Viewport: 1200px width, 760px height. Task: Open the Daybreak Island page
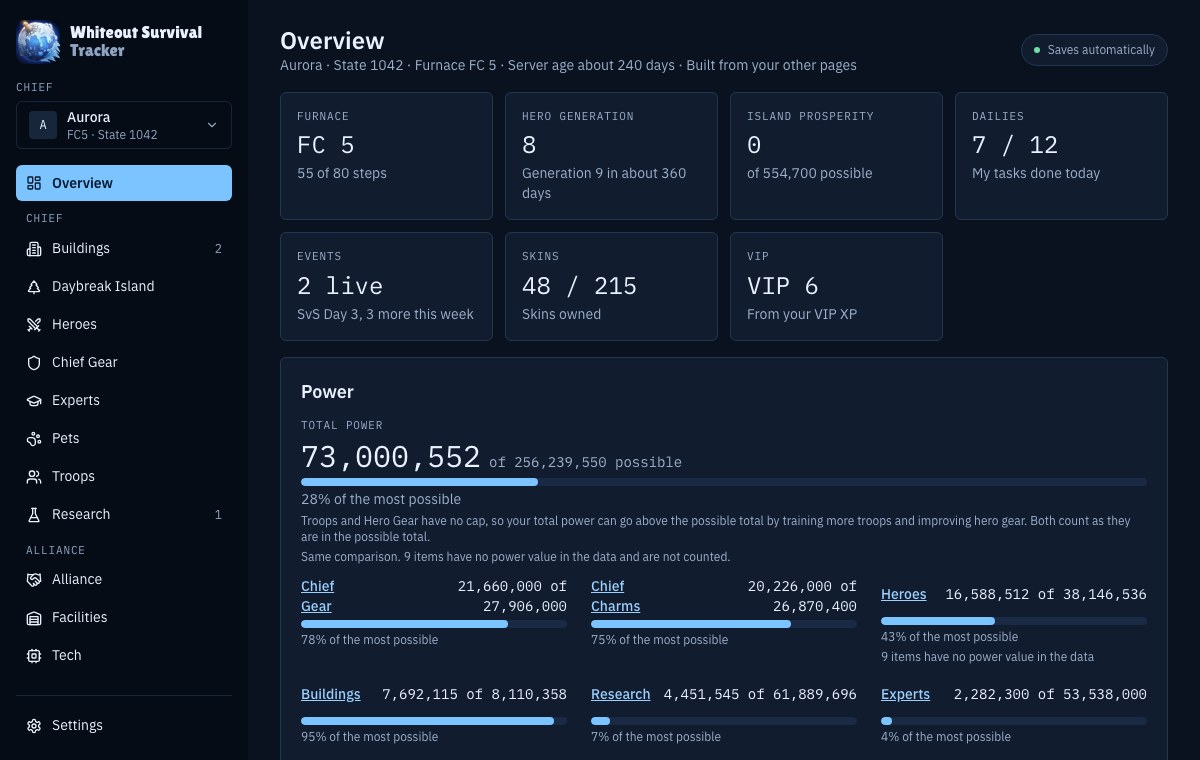tap(124, 286)
